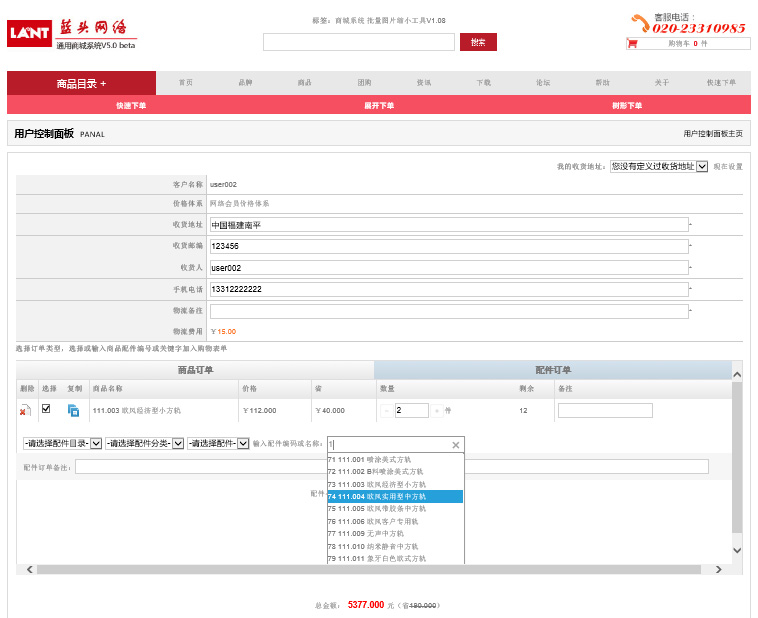Open the 下载 nav item
This screenshot has height=618, width=758.
(483, 83)
